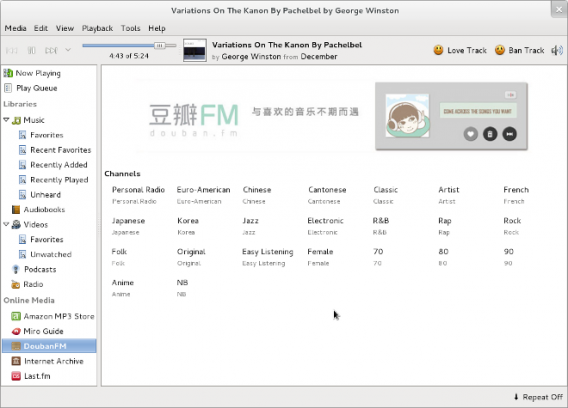The width and height of the screenshot is (568, 408).
Task: Open the Media menu
Action: tap(15, 28)
